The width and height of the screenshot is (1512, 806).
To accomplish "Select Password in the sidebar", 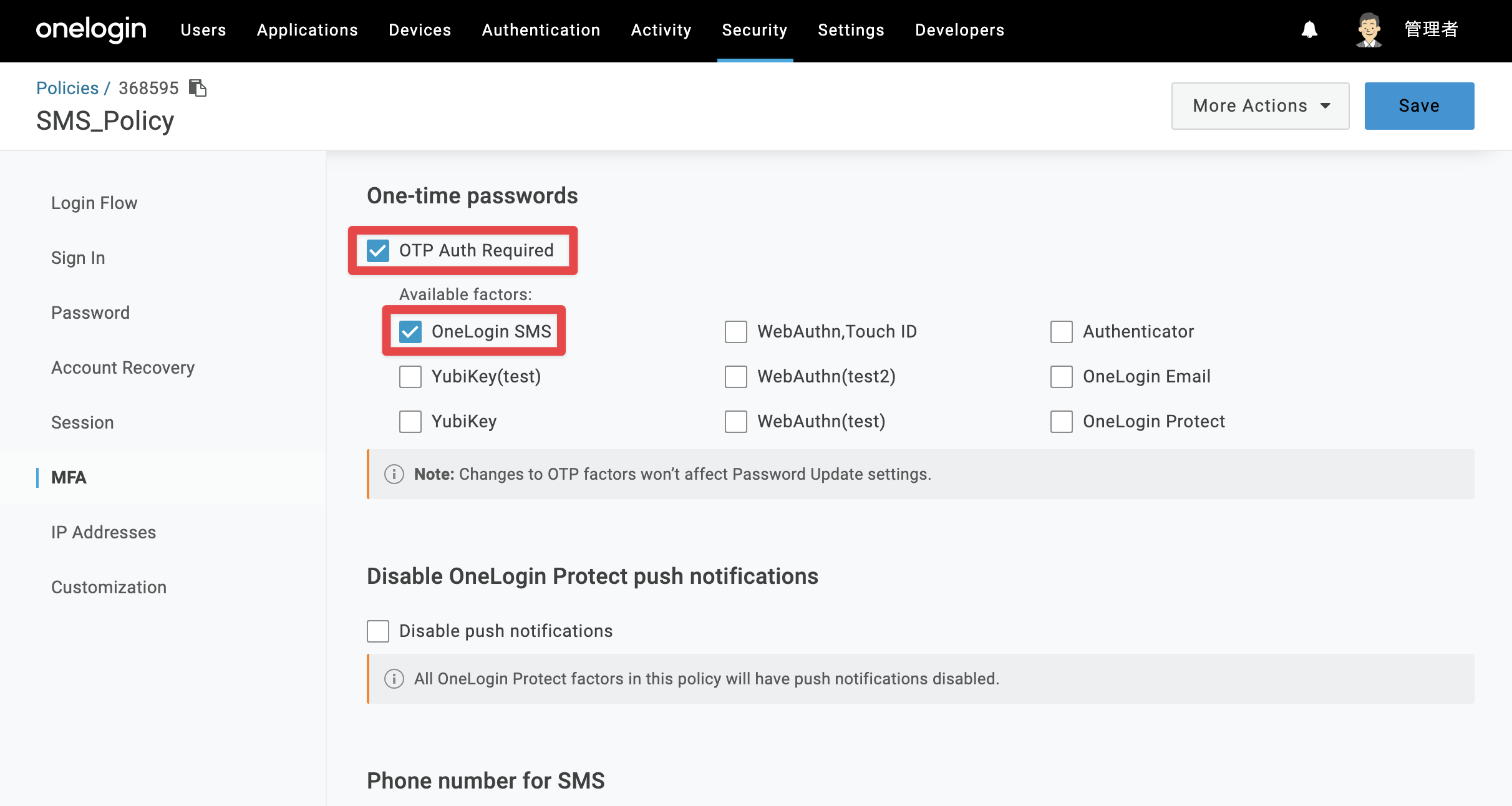I will pos(90,313).
